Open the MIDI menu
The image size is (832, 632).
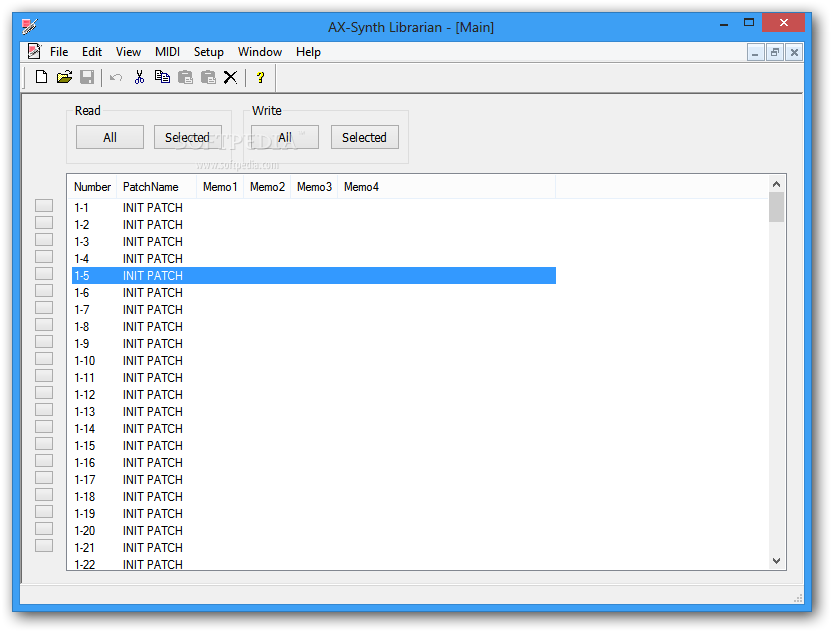point(167,52)
